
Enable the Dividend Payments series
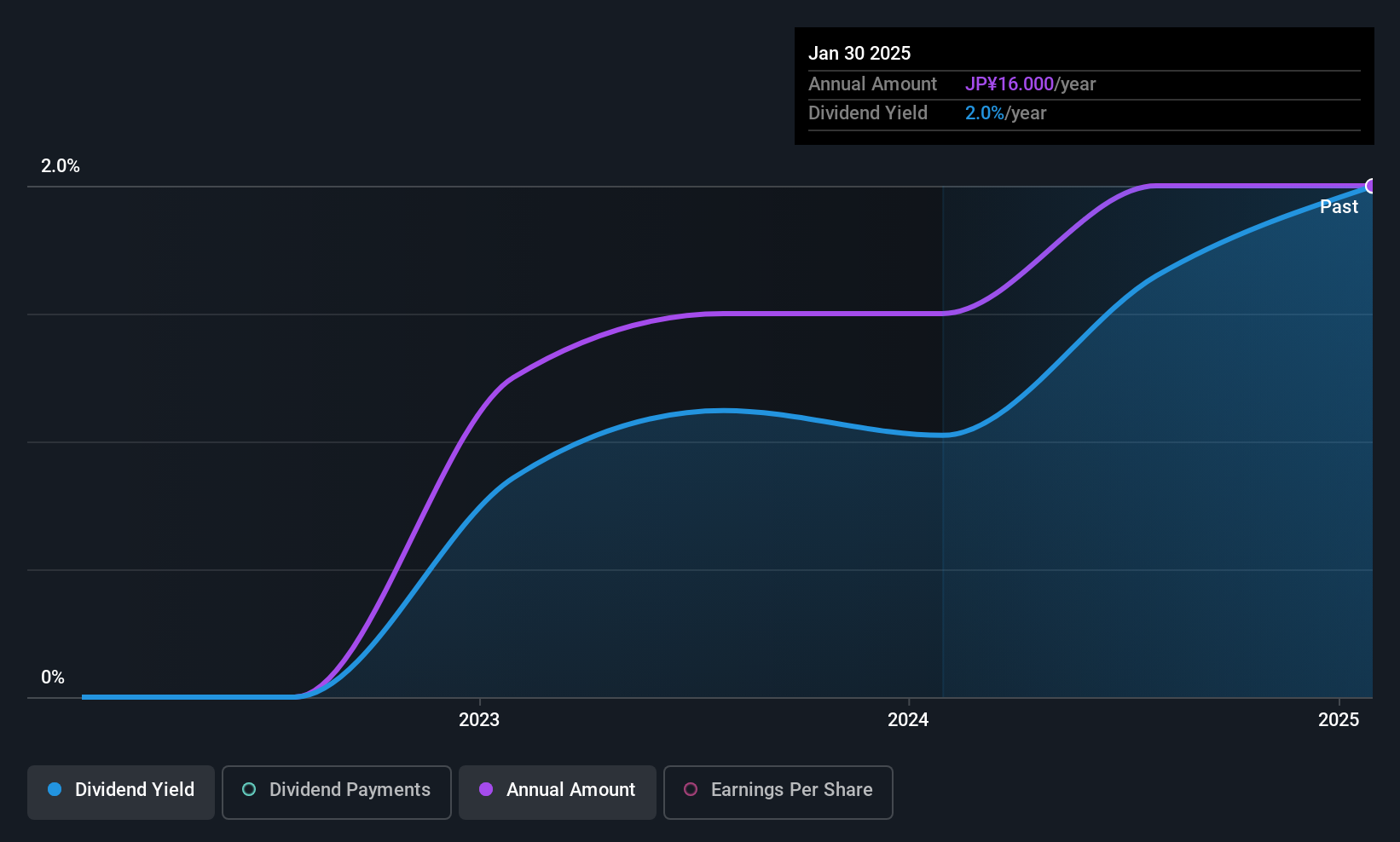(337, 793)
